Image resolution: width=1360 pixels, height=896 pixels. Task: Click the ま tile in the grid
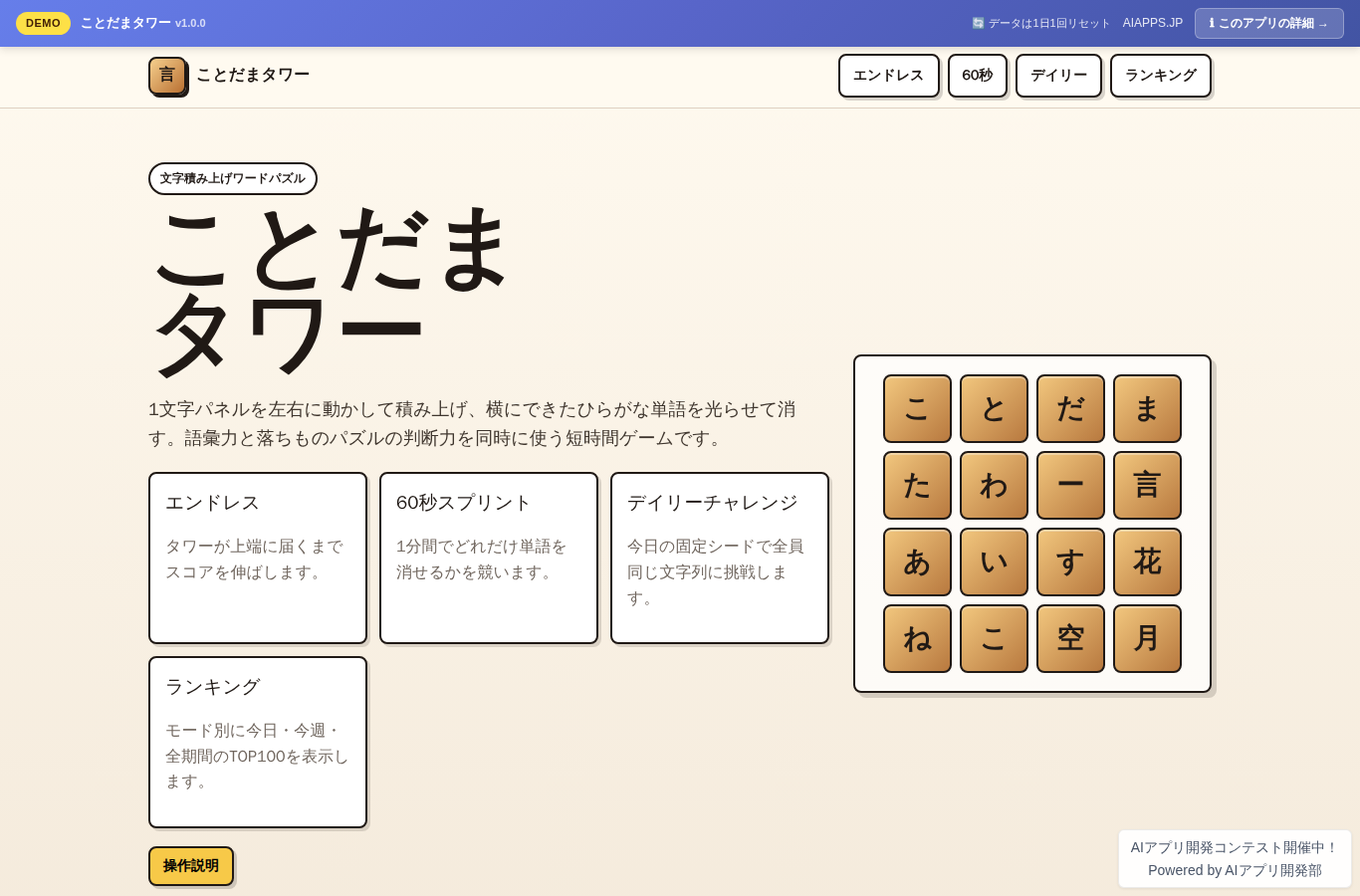(1147, 408)
